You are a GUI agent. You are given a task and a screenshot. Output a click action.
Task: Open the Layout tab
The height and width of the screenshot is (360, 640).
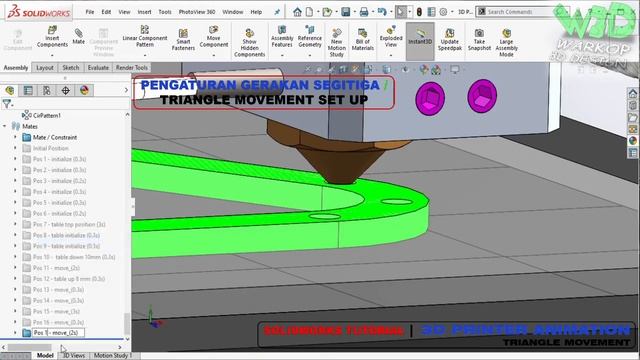click(44, 67)
